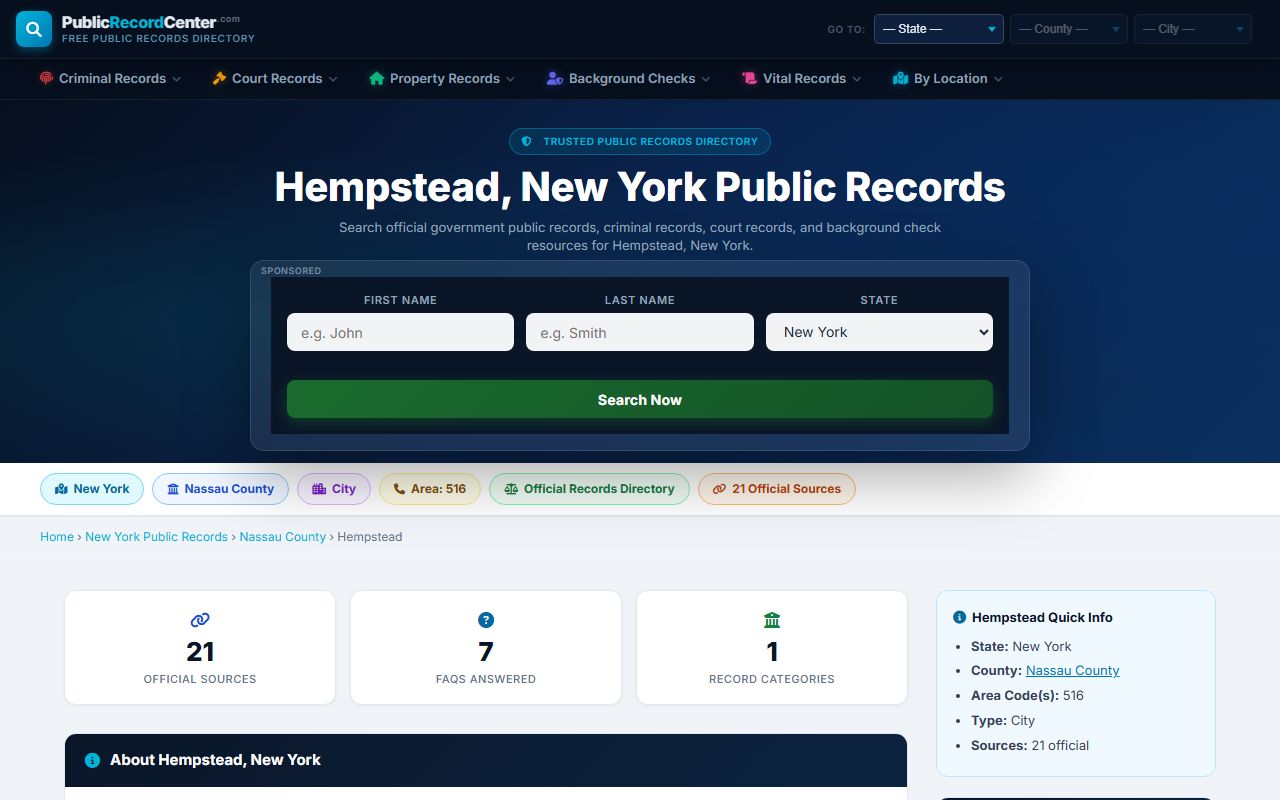Click the link icon in 21 Official Sources chip

tap(719, 489)
